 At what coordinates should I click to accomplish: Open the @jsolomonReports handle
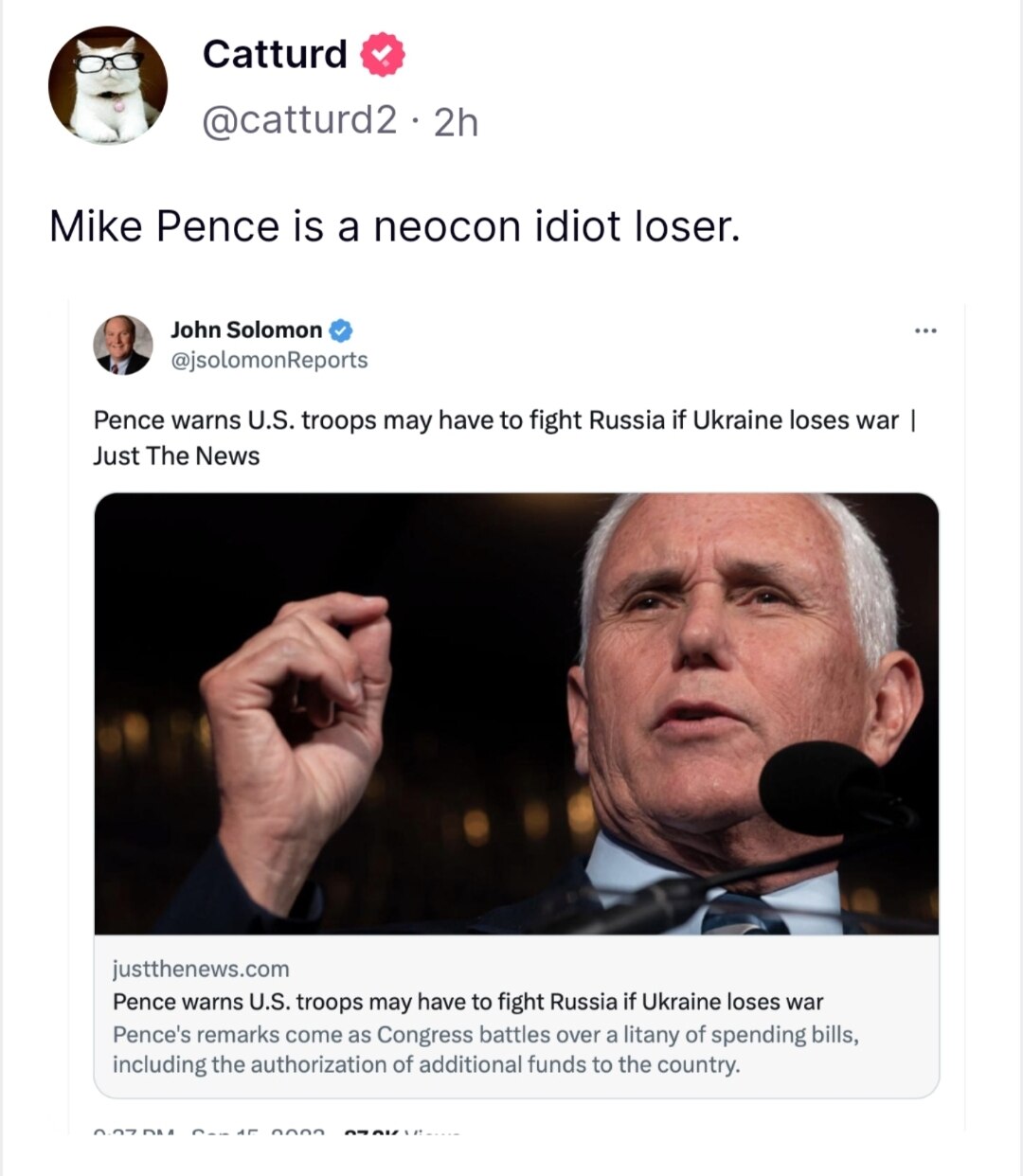point(269,360)
